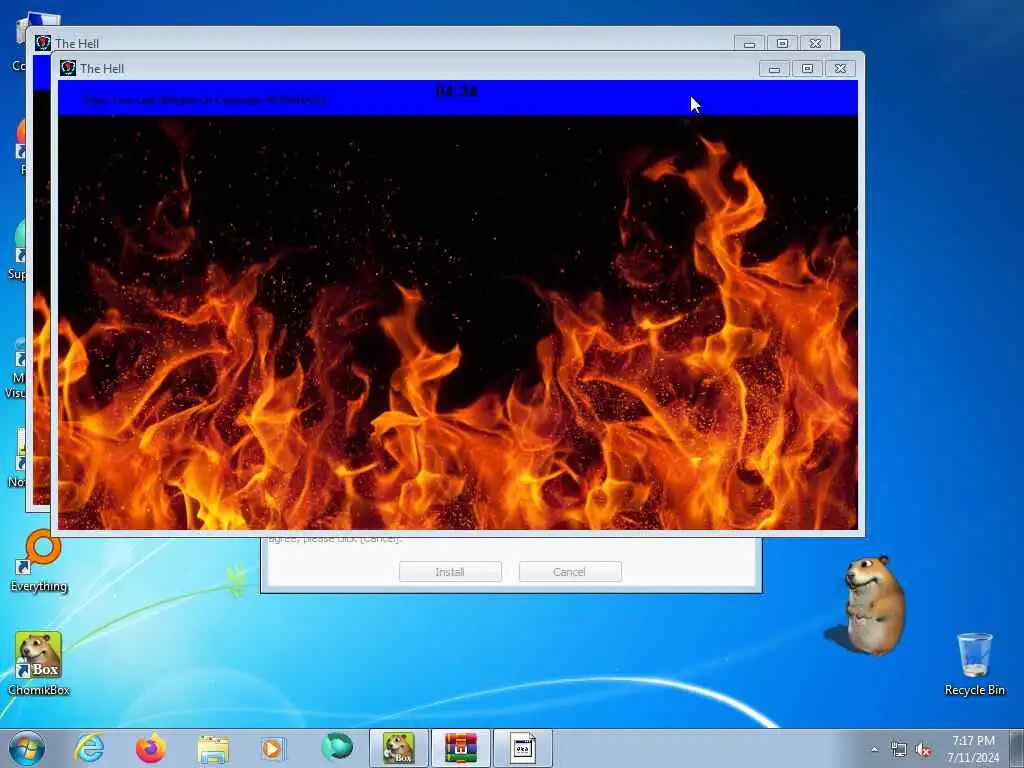This screenshot has width=1024, height=768.
Task: Click the front The Hell window title icon
Action: click(x=68, y=68)
